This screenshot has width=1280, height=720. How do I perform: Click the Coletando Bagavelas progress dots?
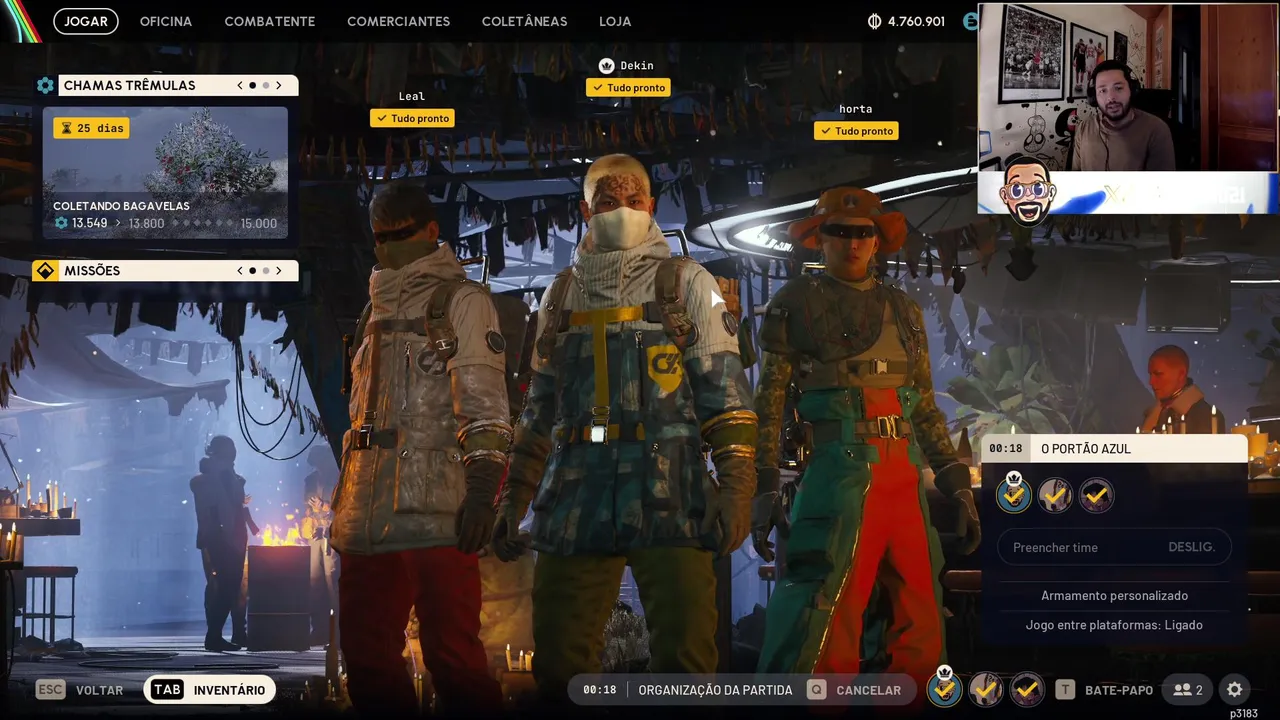tap(203, 223)
